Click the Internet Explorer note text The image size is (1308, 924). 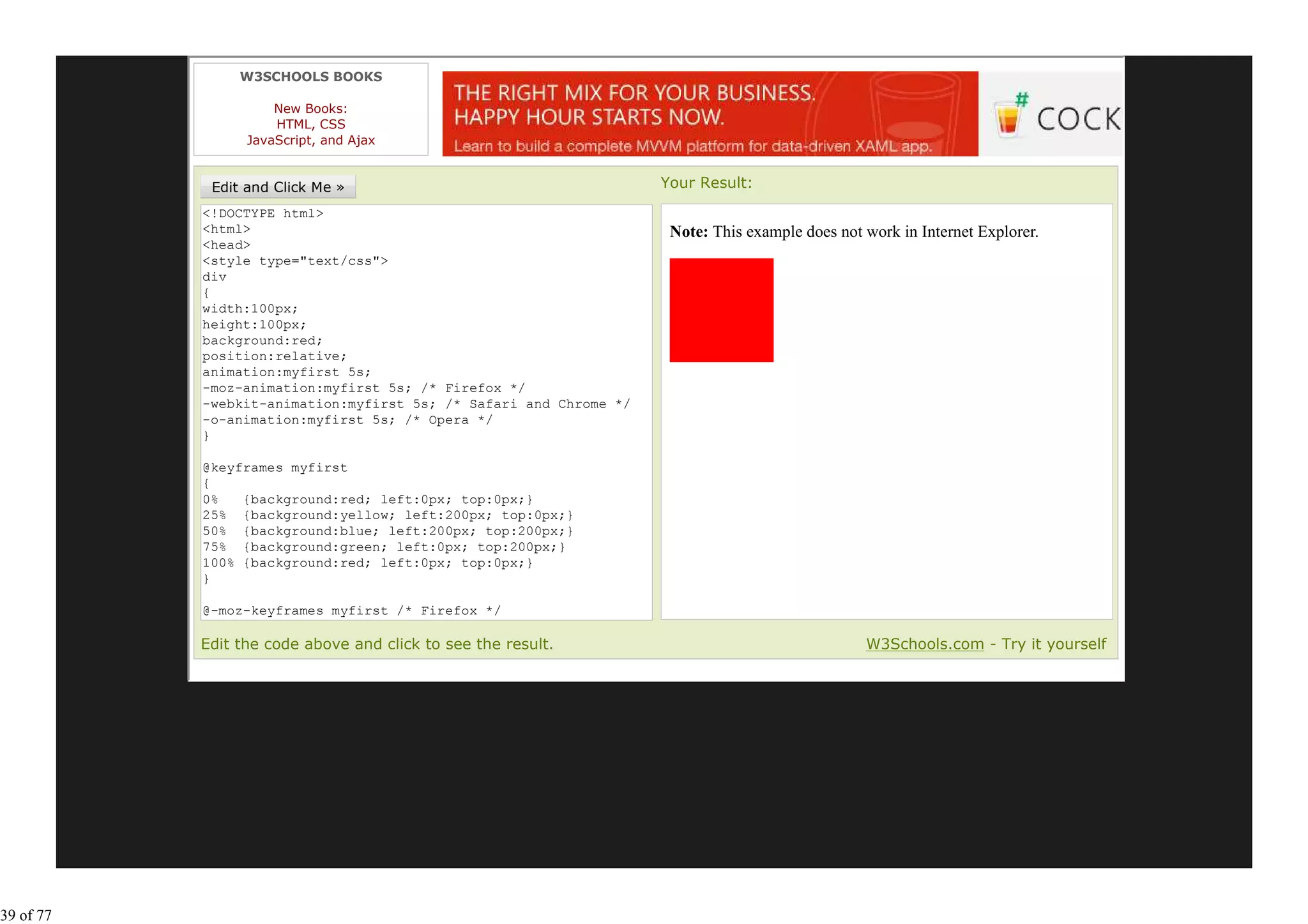(853, 232)
